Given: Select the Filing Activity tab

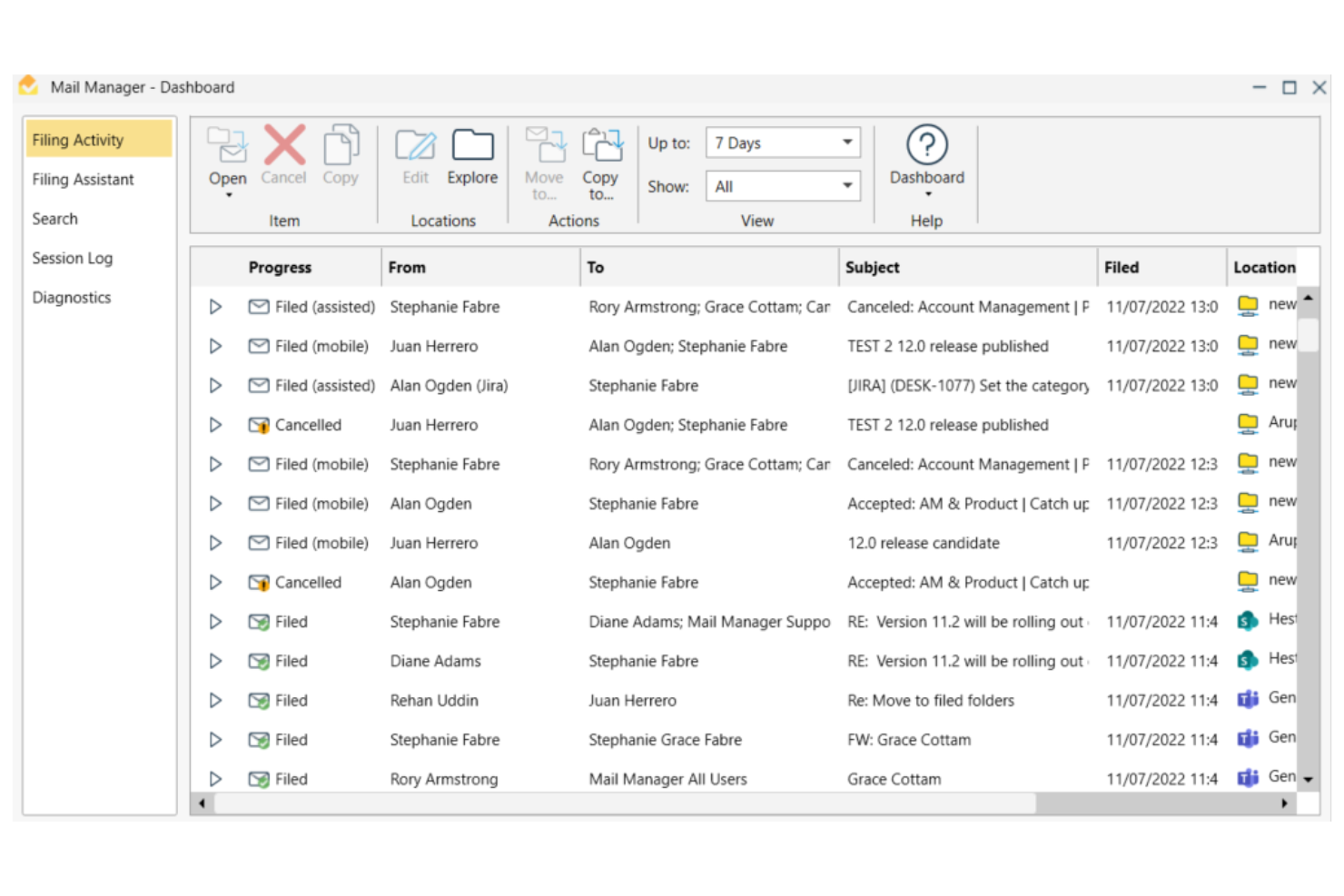Looking at the screenshot, I should [x=99, y=139].
